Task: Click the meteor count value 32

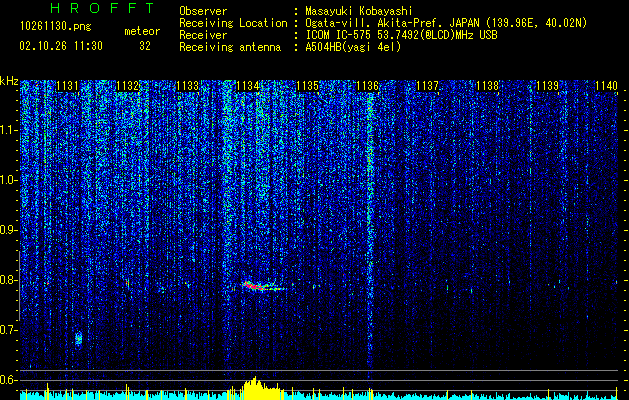Action: click(x=145, y=46)
